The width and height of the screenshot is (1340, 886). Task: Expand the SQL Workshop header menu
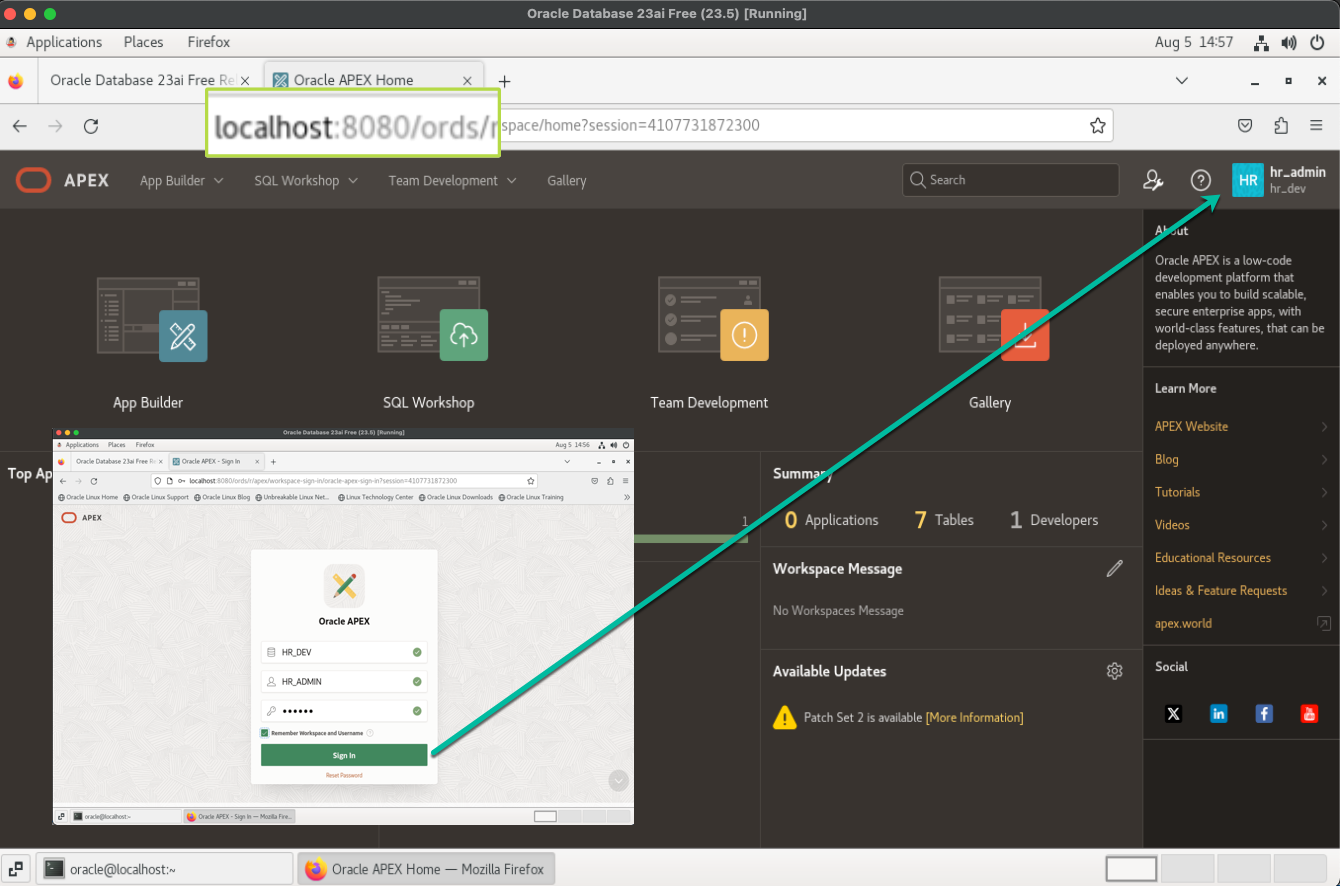click(306, 181)
